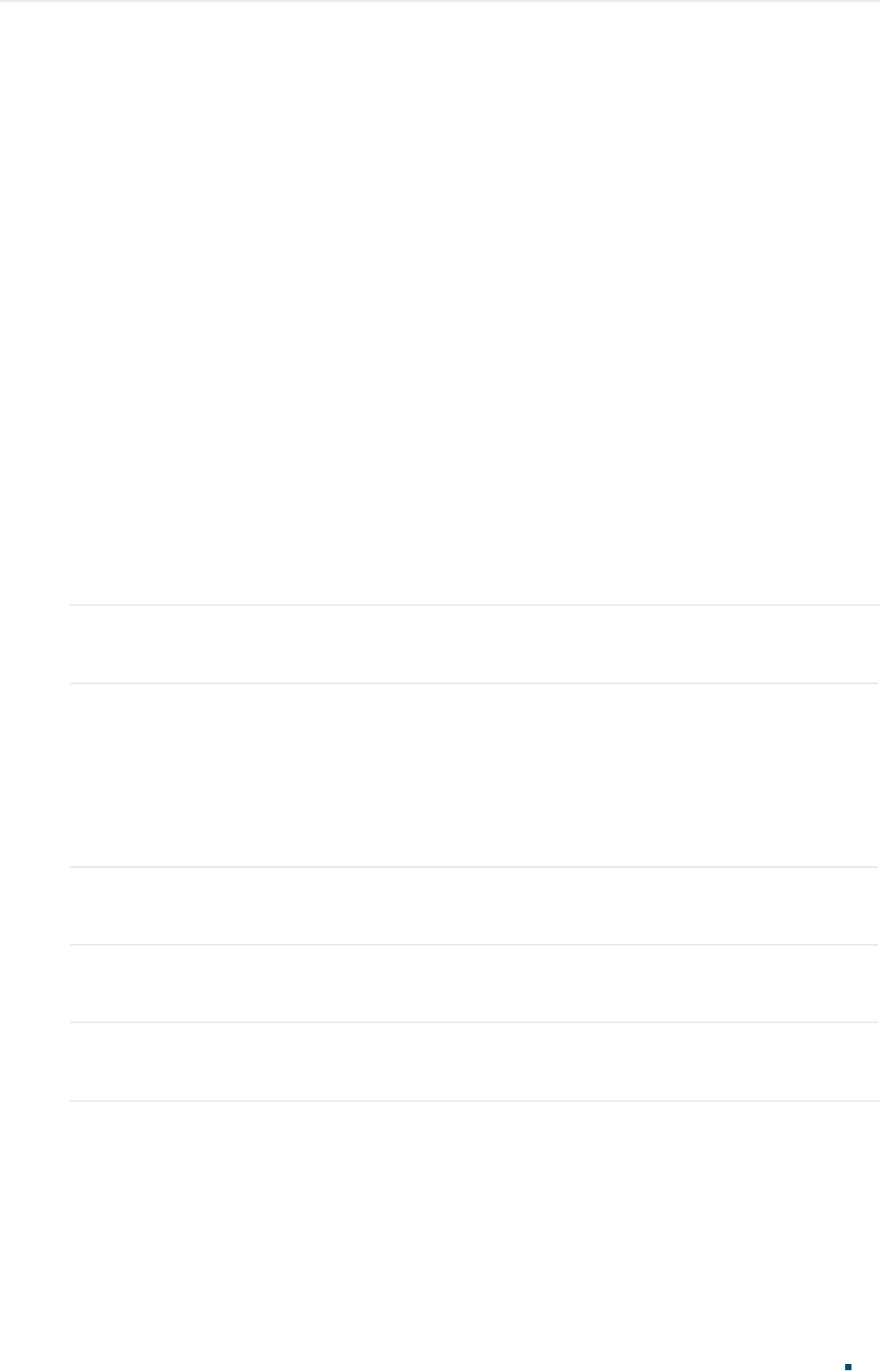Screen dimensions: 880x1372
Task: Click the third horizontal divider line
Action: point(474,866)
